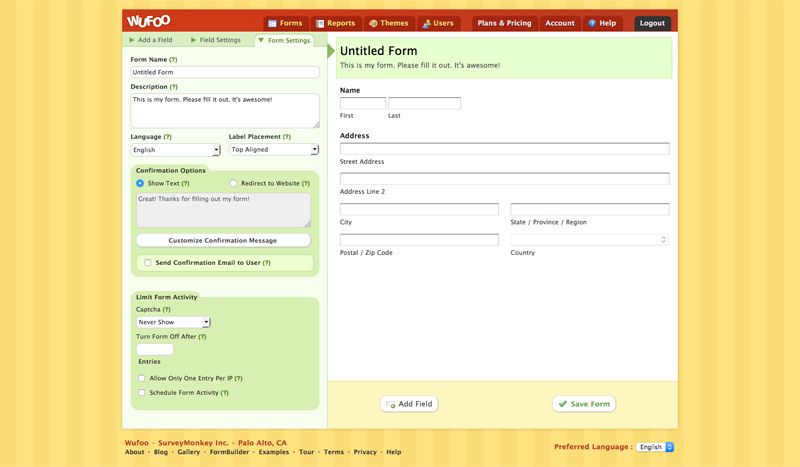Image resolution: width=800 pixels, height=467 pixels.
Task: Click help (?) next to Send Confirmation Email
Action: pyautogui.click(x=266, y=263)
